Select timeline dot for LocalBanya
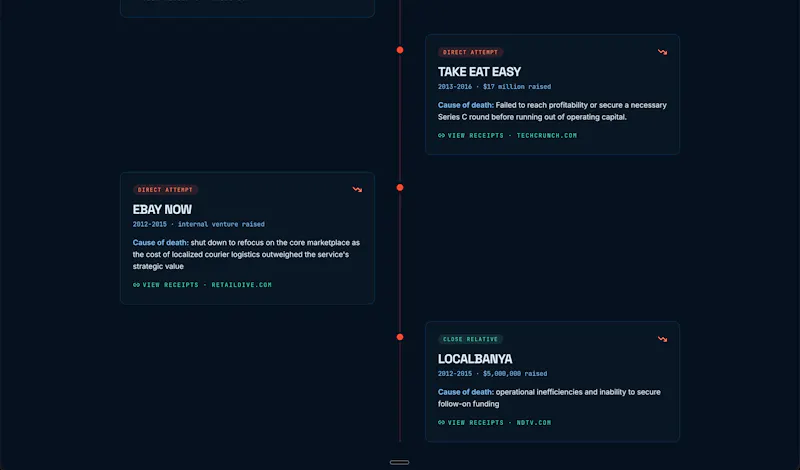Viewport: 800px width, 470px height. (x=400, y=337)
